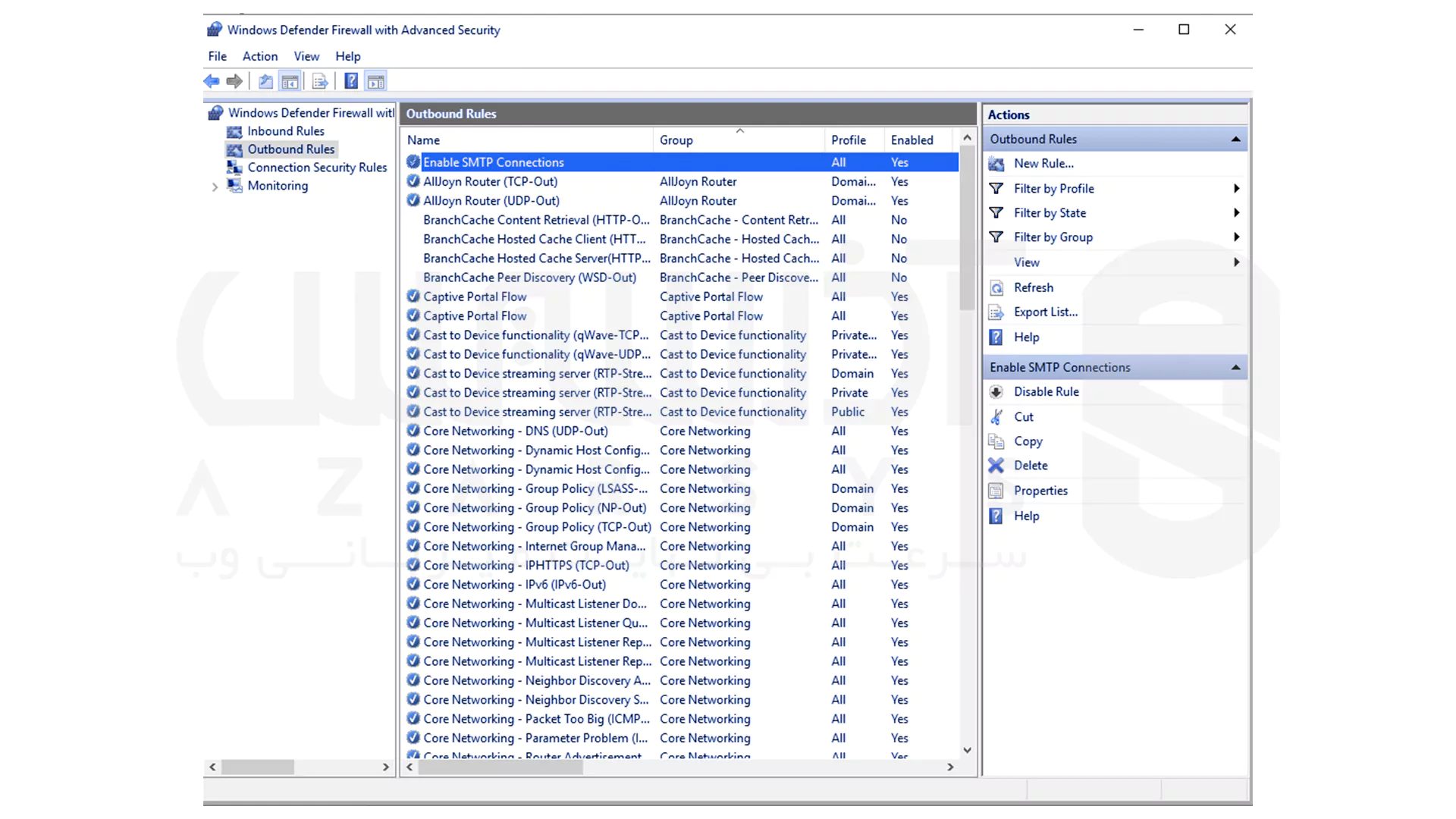Open the File menu

[218, 56]
